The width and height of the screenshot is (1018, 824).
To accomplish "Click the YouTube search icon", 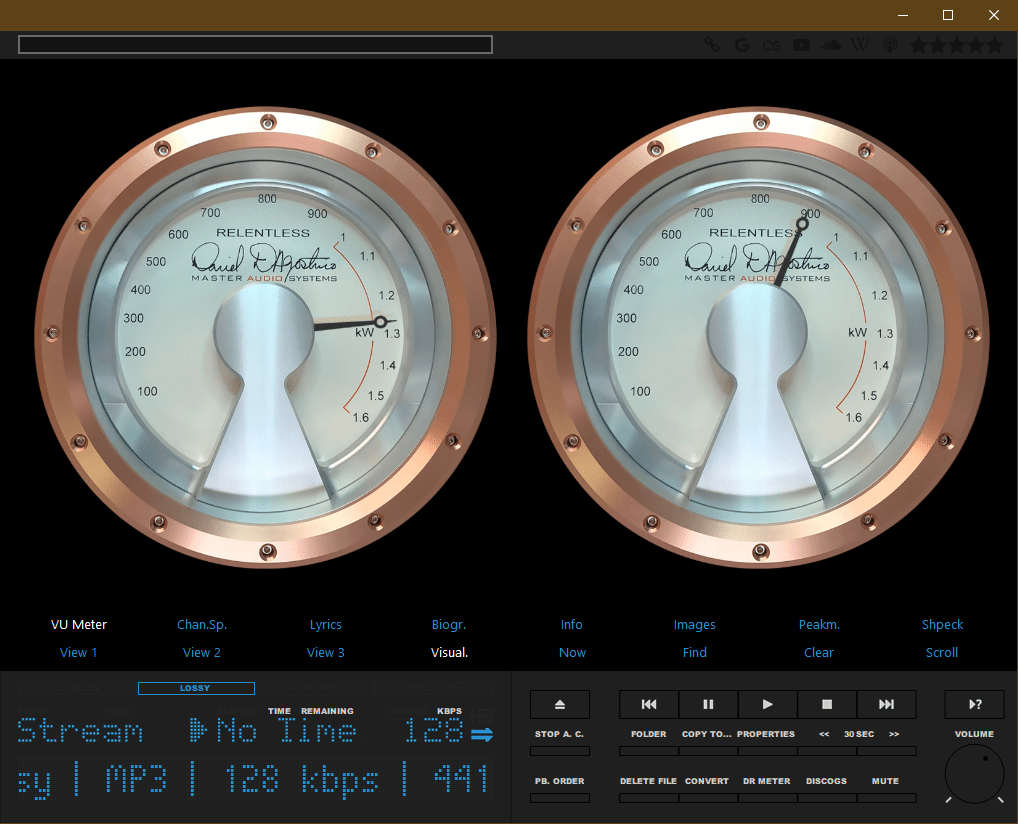I will [801, 45].
